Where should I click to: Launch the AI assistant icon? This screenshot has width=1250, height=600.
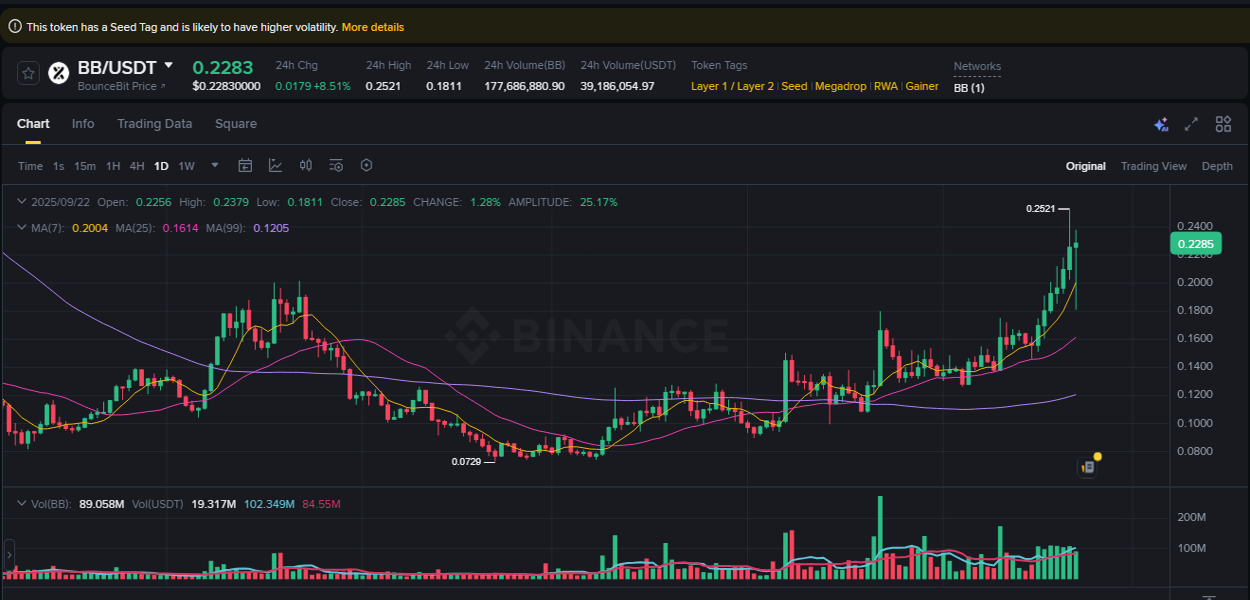1161,124
